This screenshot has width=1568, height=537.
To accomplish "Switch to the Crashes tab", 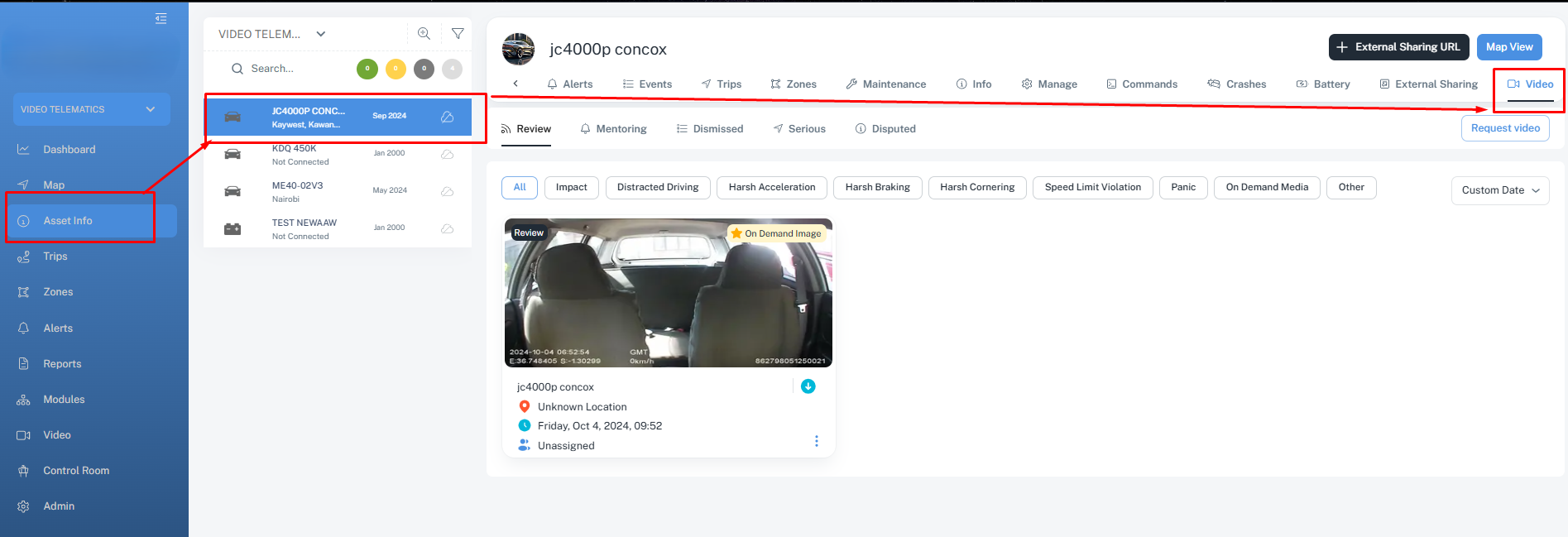I will tap(1237, 84).
